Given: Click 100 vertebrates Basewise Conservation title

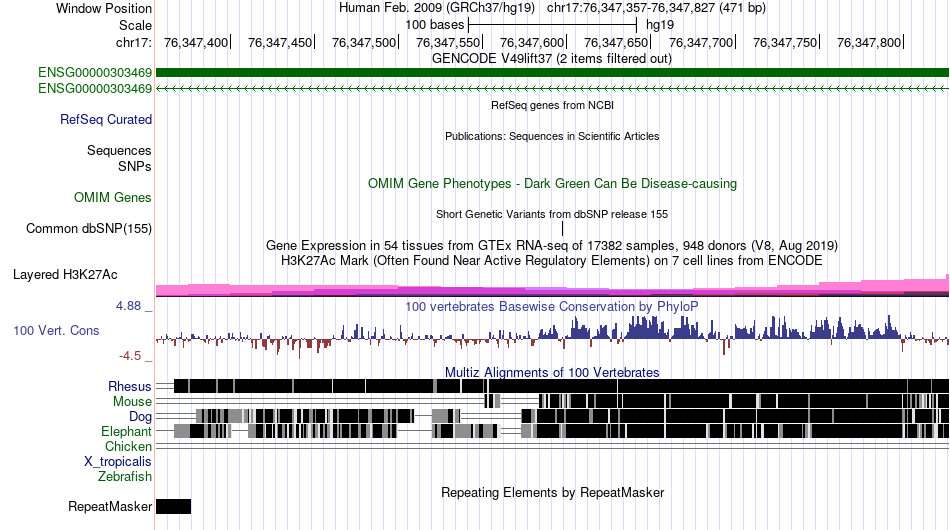Looking at the screenshot, I should (x=552, y=306).
